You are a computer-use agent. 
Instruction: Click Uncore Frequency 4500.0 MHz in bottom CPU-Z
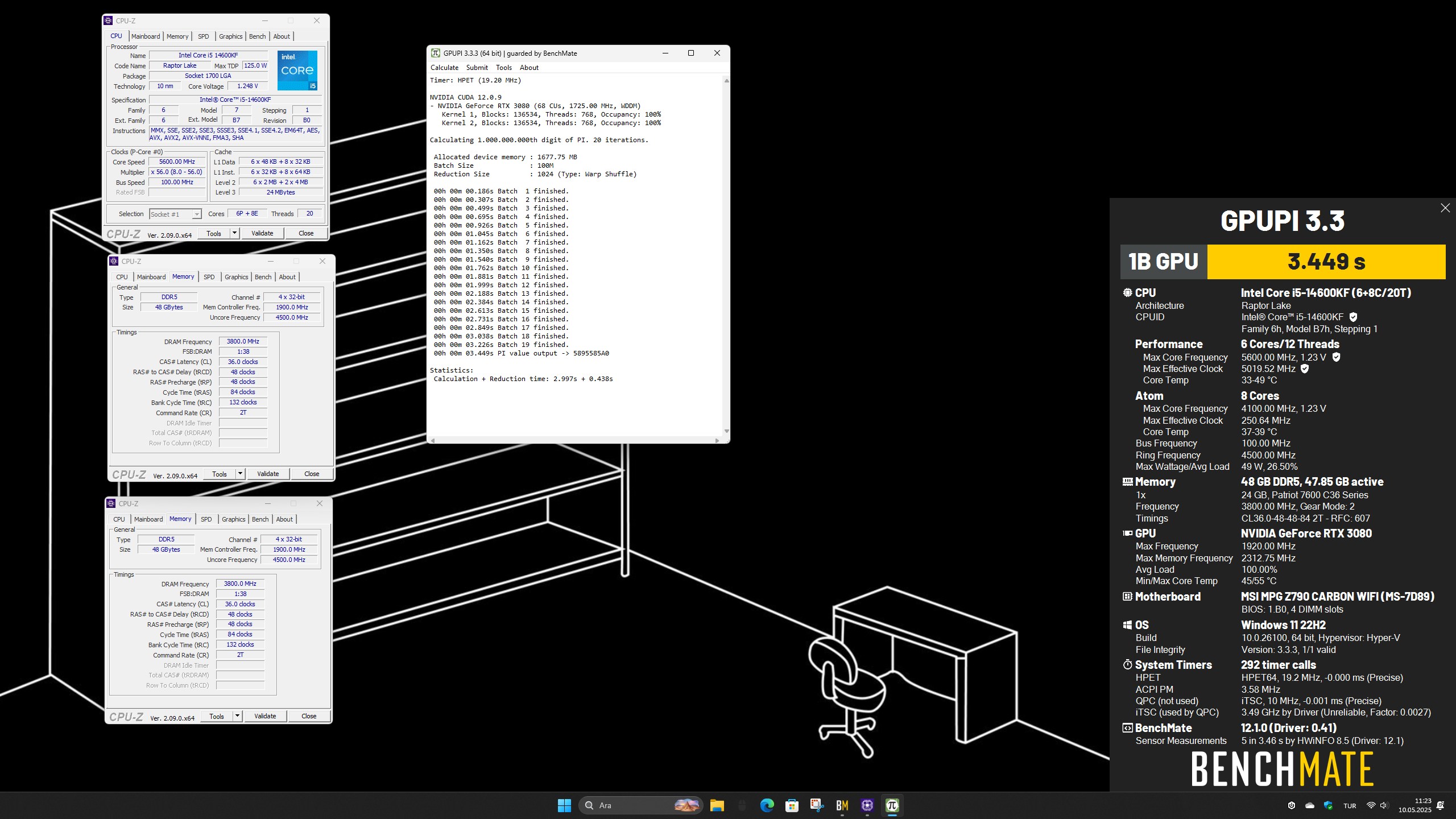pyautogui.click(x=289, y=560)
